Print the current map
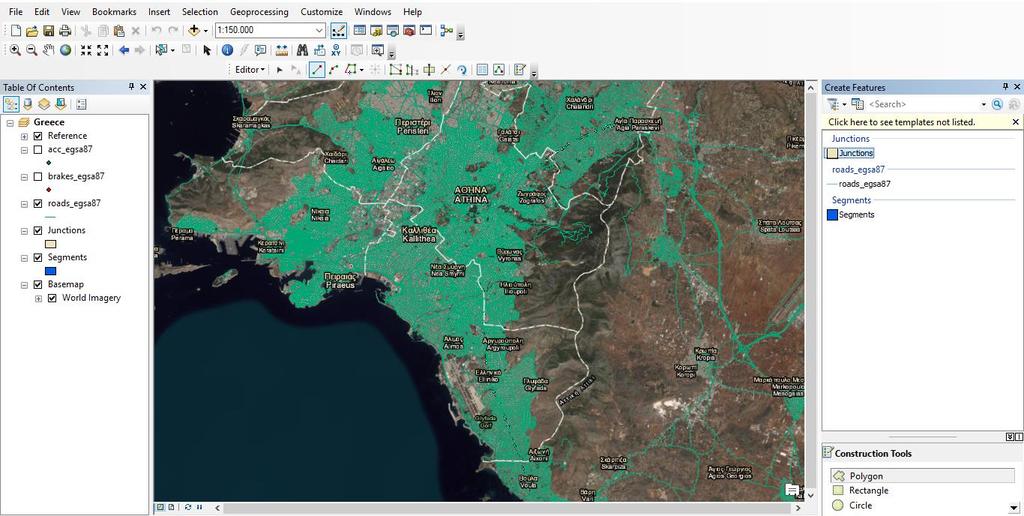 pyautogui.click(x=65, y=31)
